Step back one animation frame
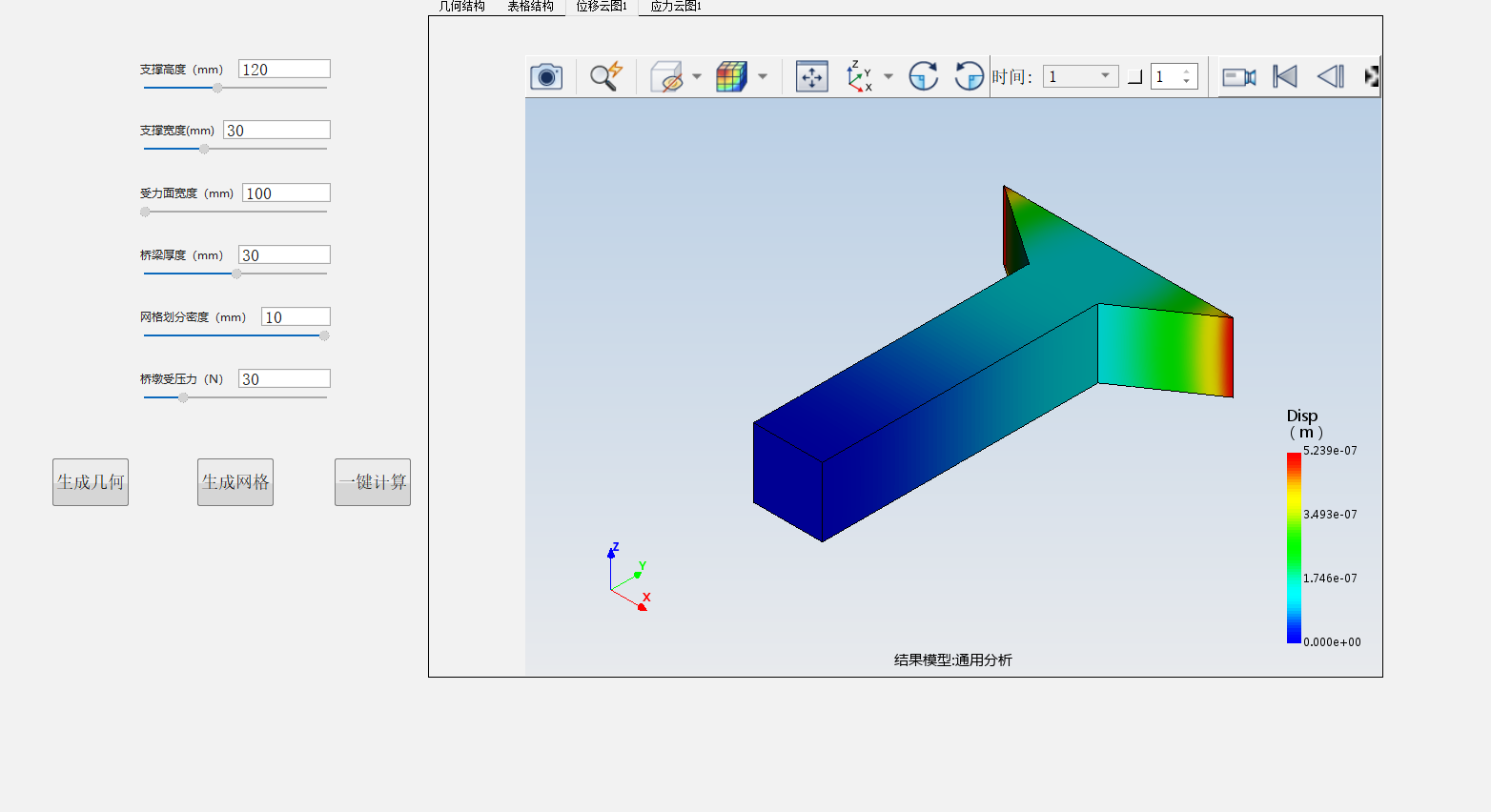 pos(1331,76)
